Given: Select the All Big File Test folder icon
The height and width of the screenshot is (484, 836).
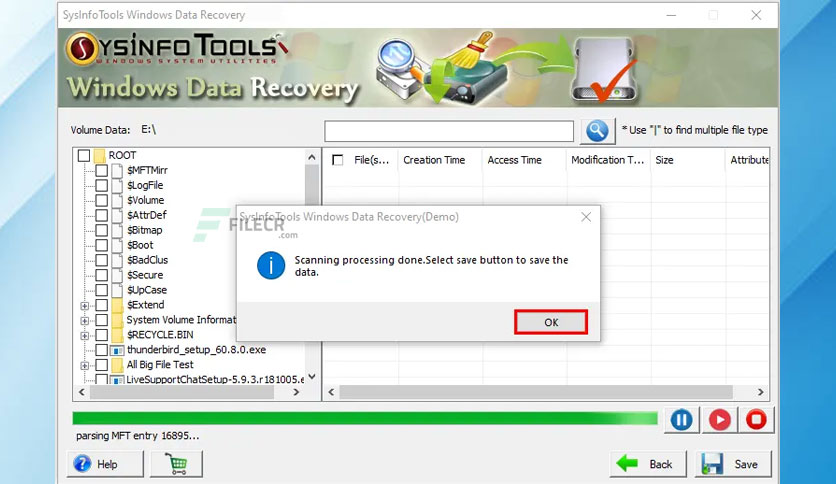Looking at the screenshot, I should 117,365.
